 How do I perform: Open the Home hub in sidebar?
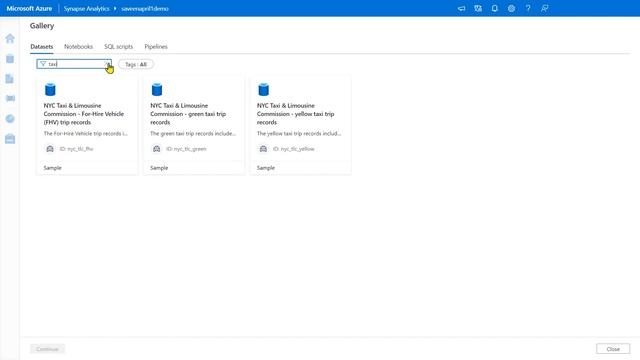[10, 38]
